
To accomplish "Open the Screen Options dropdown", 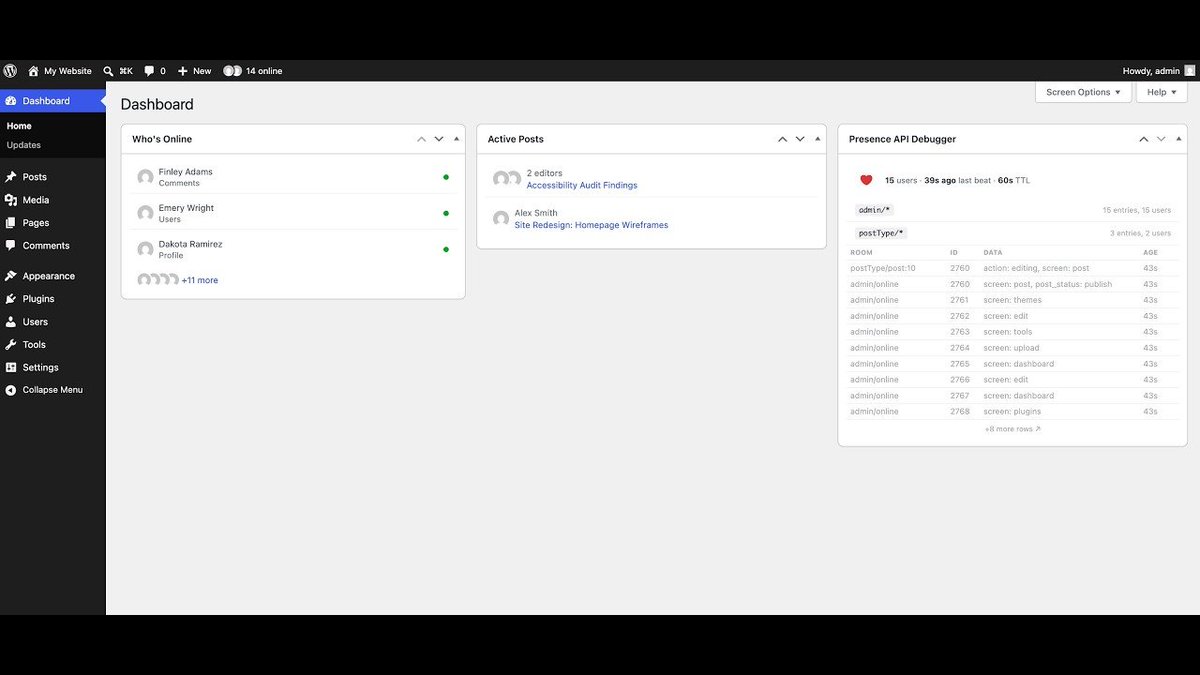I will pyautogui.click(x=1083, y=92).
